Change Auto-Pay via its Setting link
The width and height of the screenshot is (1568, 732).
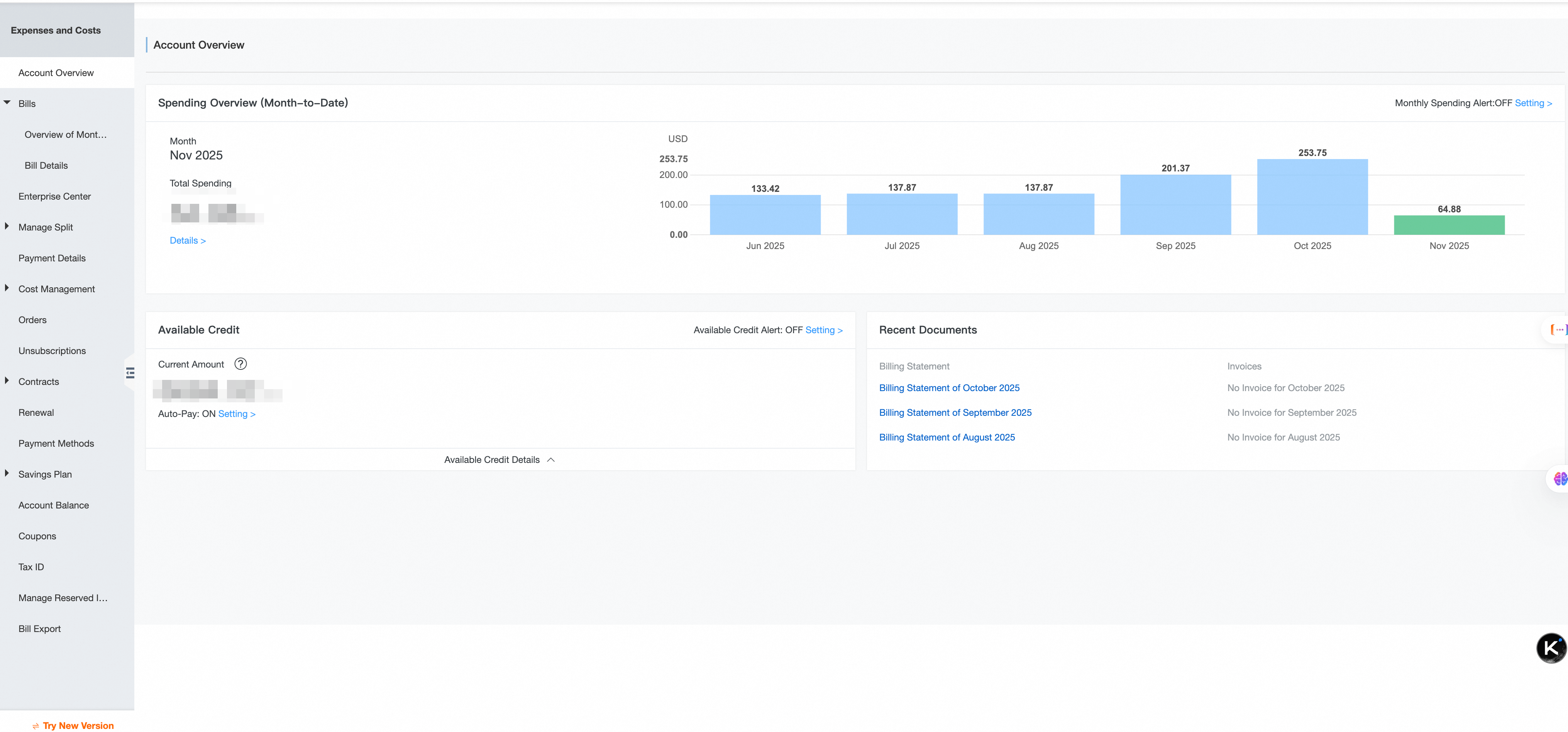[236, 413]
